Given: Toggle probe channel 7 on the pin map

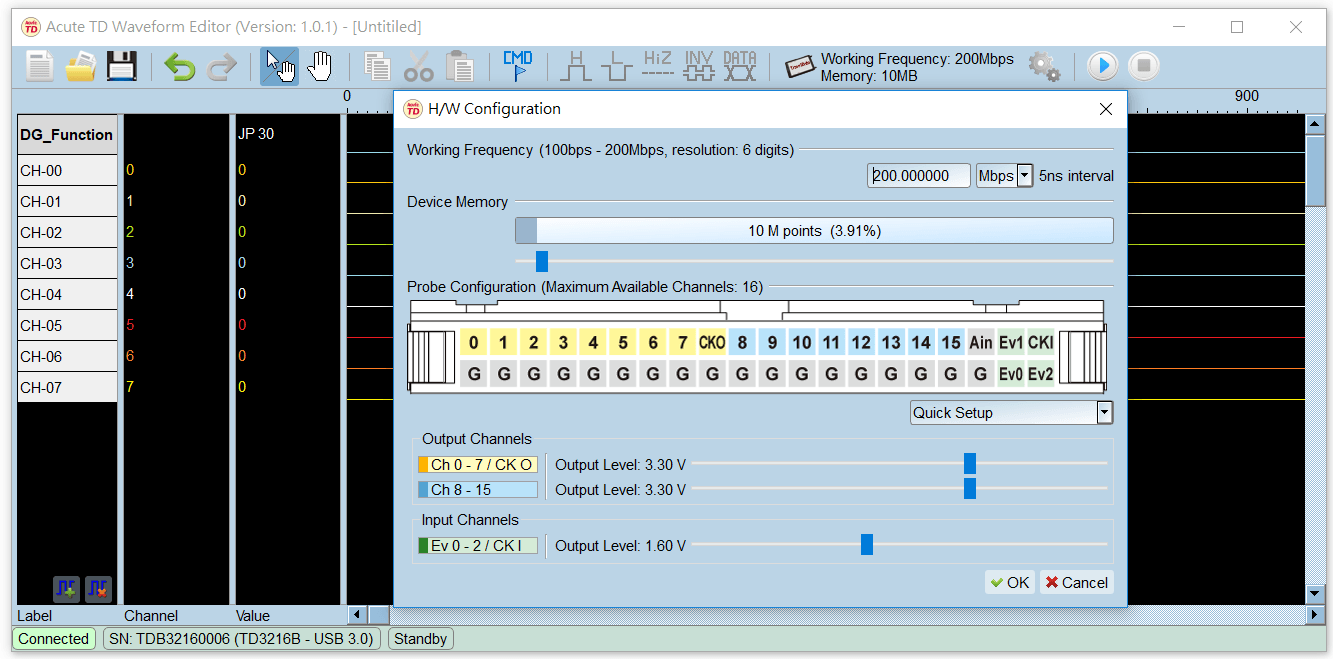Looking at the screenshot, I should (682, 342).
